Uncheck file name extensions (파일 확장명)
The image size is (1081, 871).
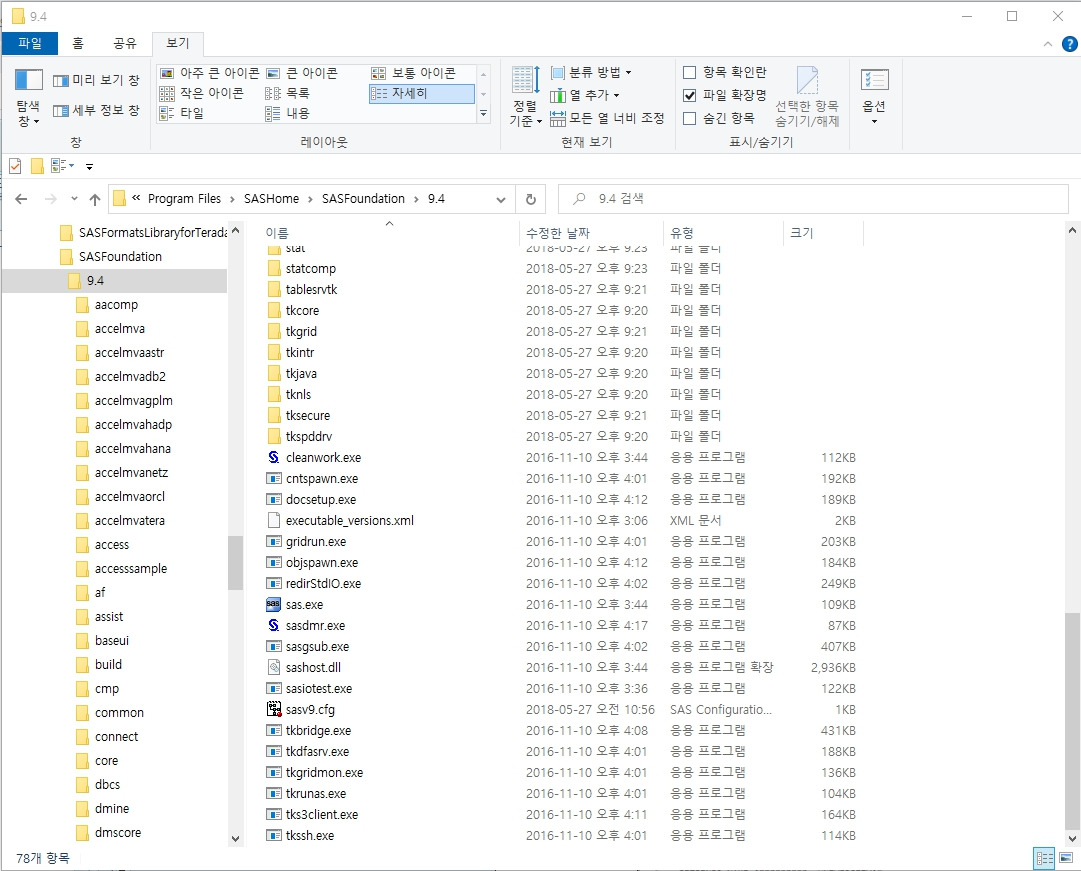point(689,95)
